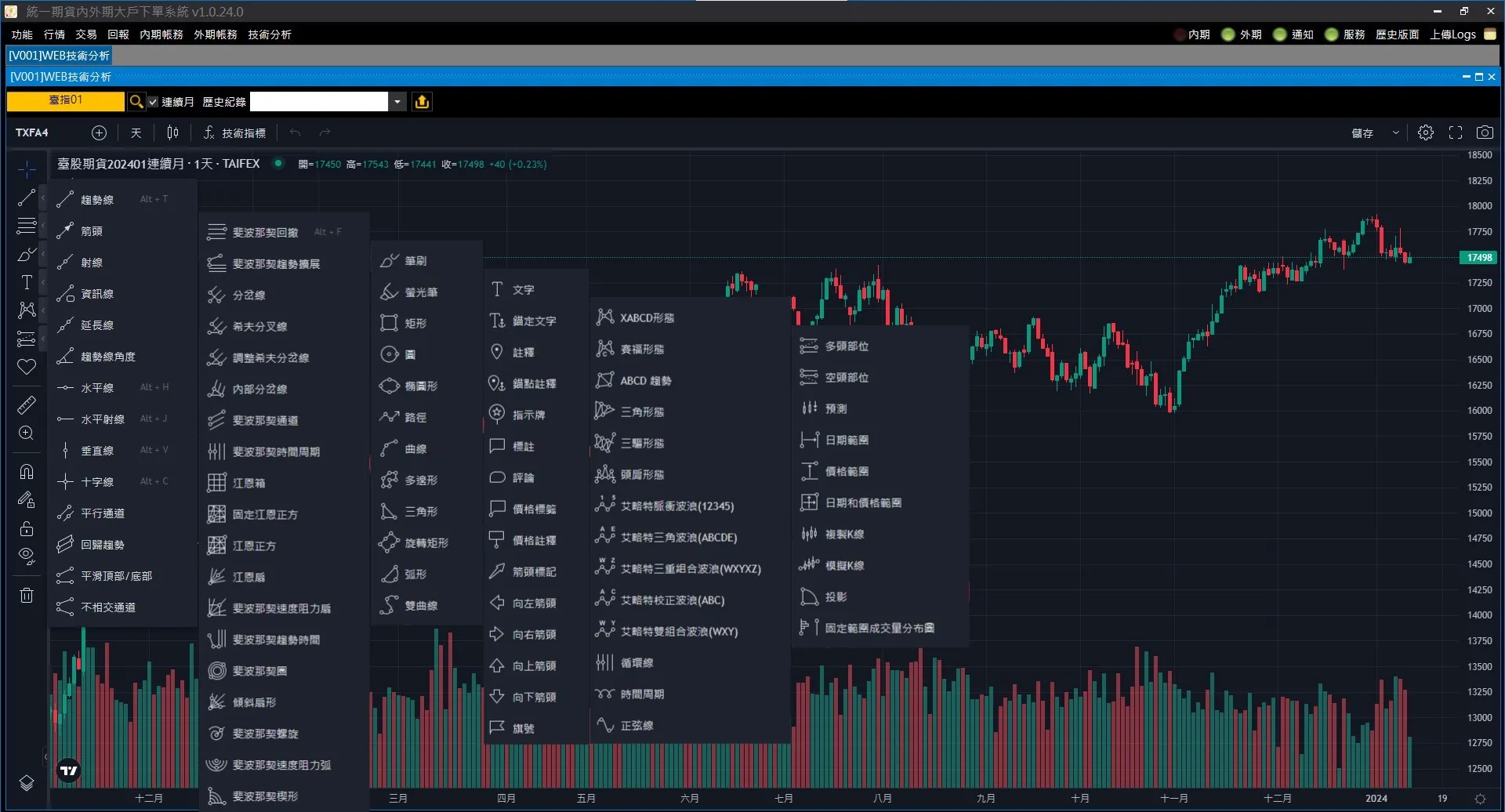Viewport: 1505px width, 812px height.
Task: Click the add symbol compare plus icon
Action: click(x=99, y=132)
